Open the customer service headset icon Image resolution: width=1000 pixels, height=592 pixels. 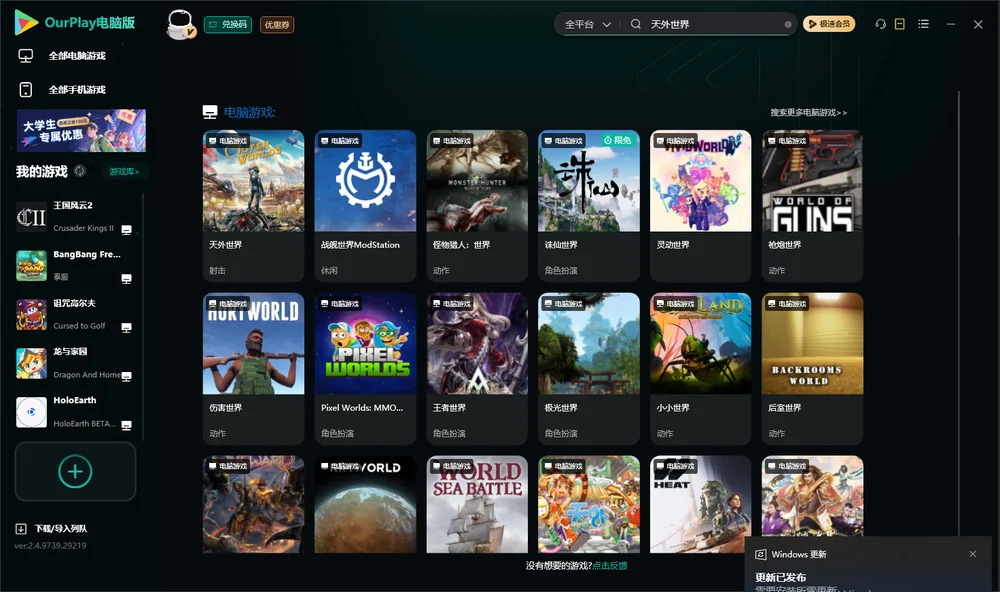880,24
